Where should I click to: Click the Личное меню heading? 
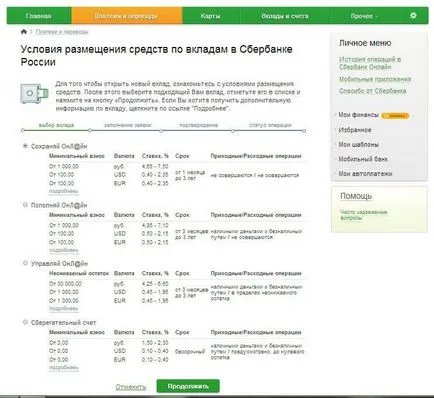click(365, 43)
